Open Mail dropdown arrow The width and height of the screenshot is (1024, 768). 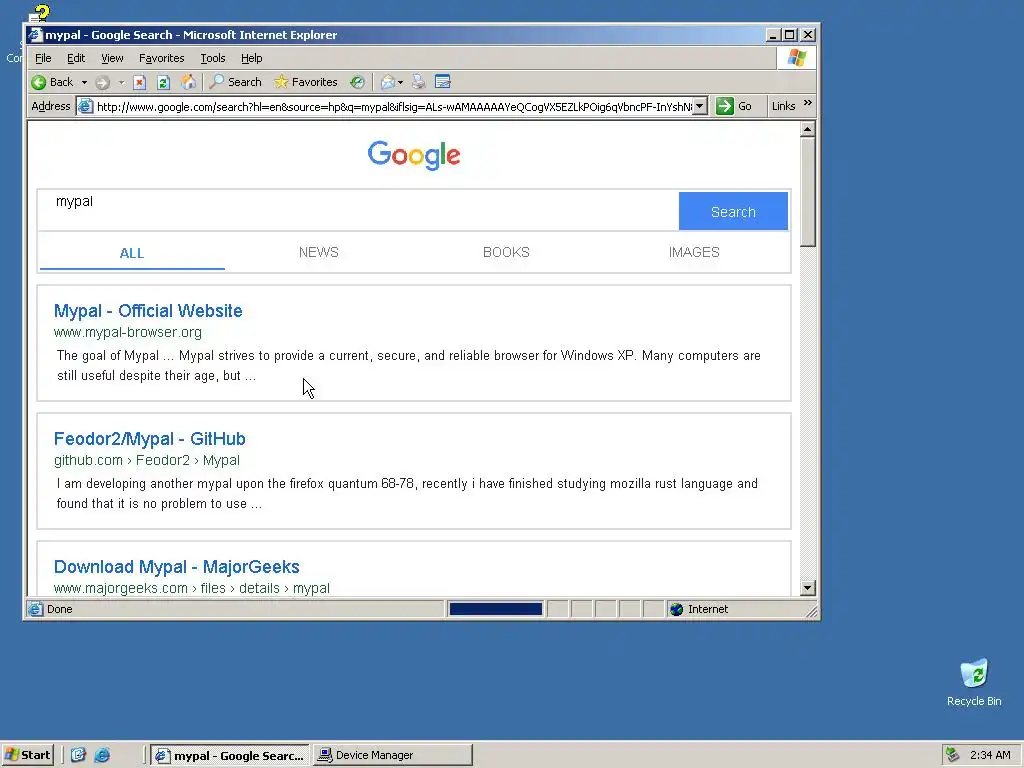pyautogui.click(x=400, y=82)
